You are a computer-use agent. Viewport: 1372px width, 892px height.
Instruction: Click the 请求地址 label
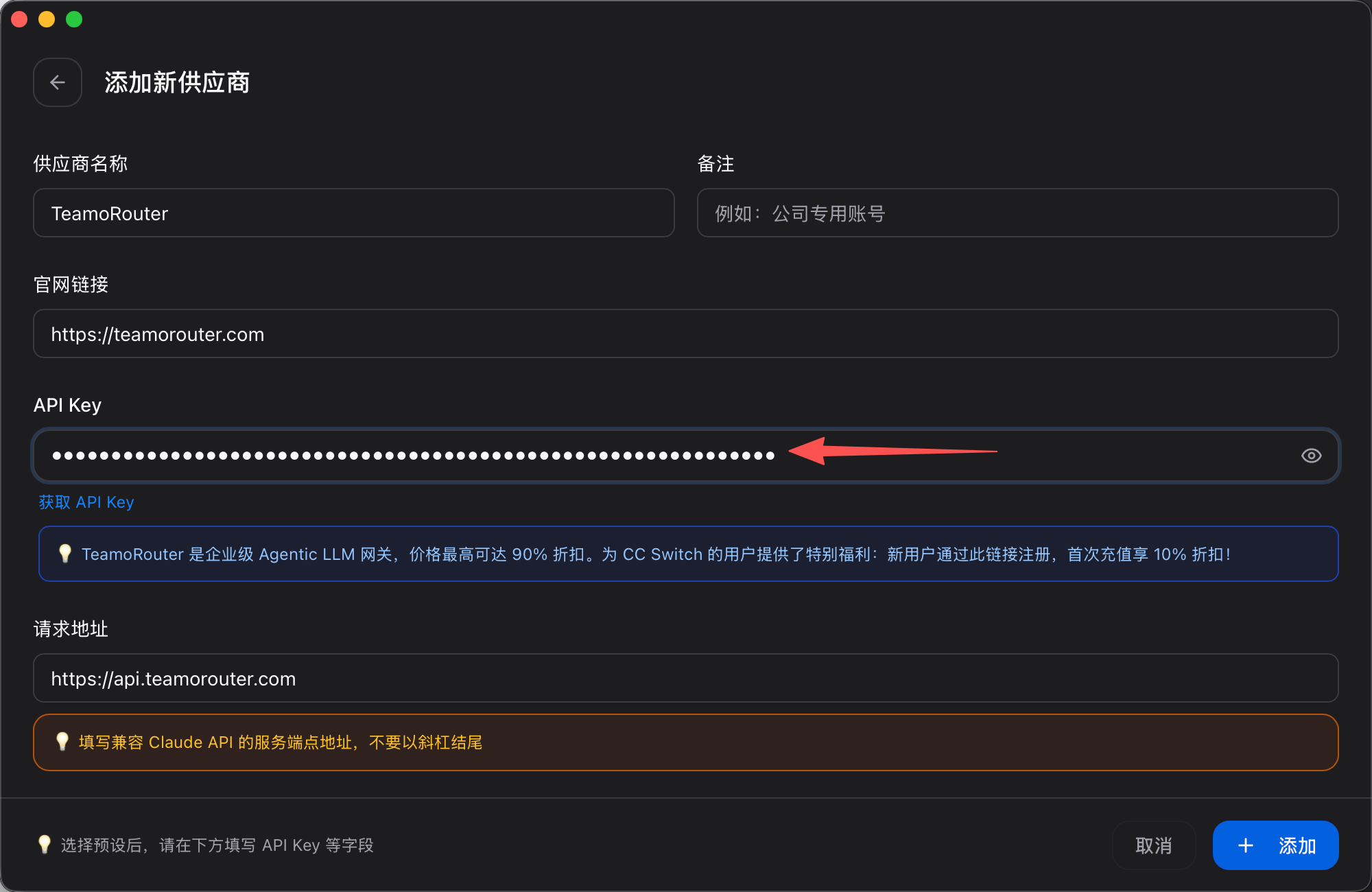coord(71,629)
